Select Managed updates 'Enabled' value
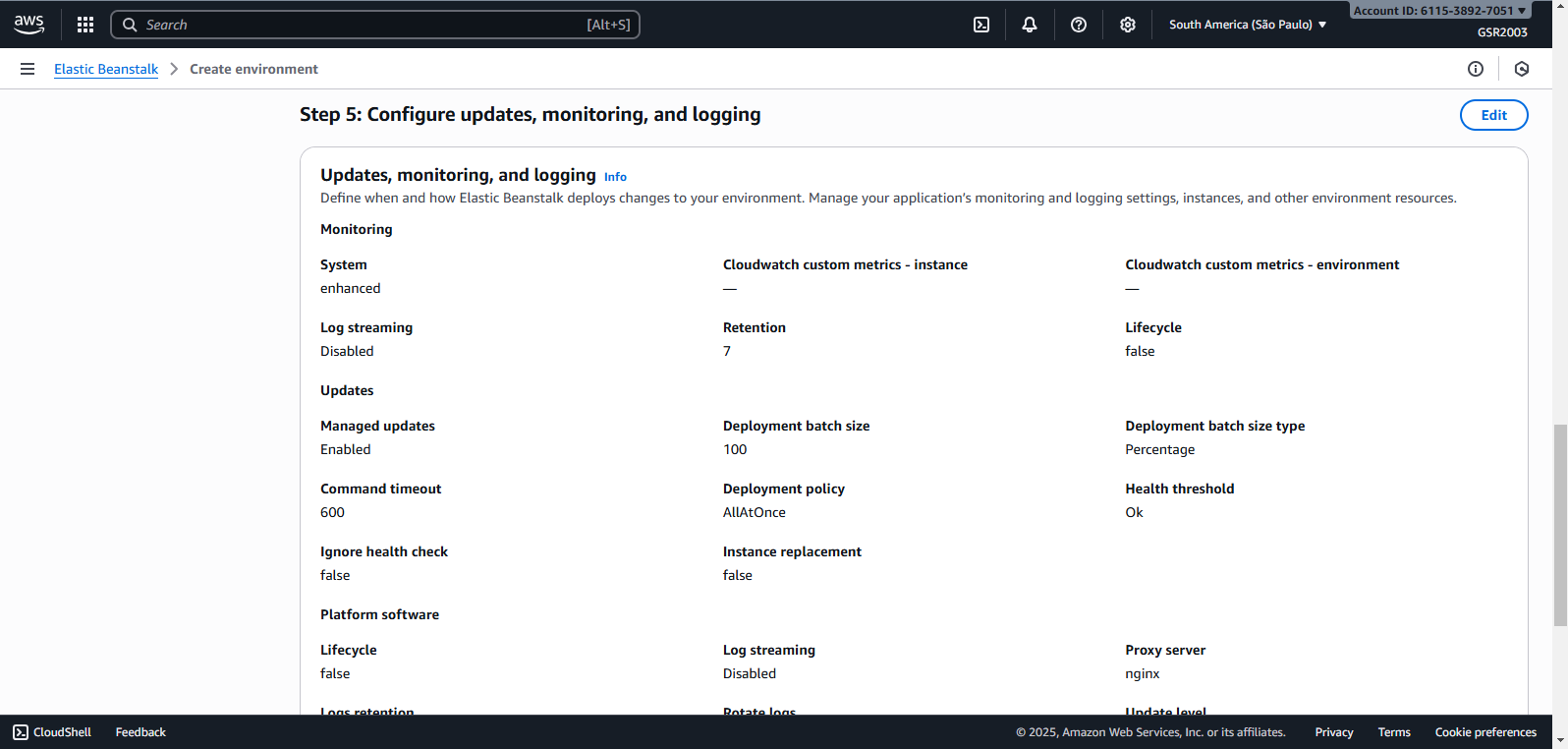 346,449
